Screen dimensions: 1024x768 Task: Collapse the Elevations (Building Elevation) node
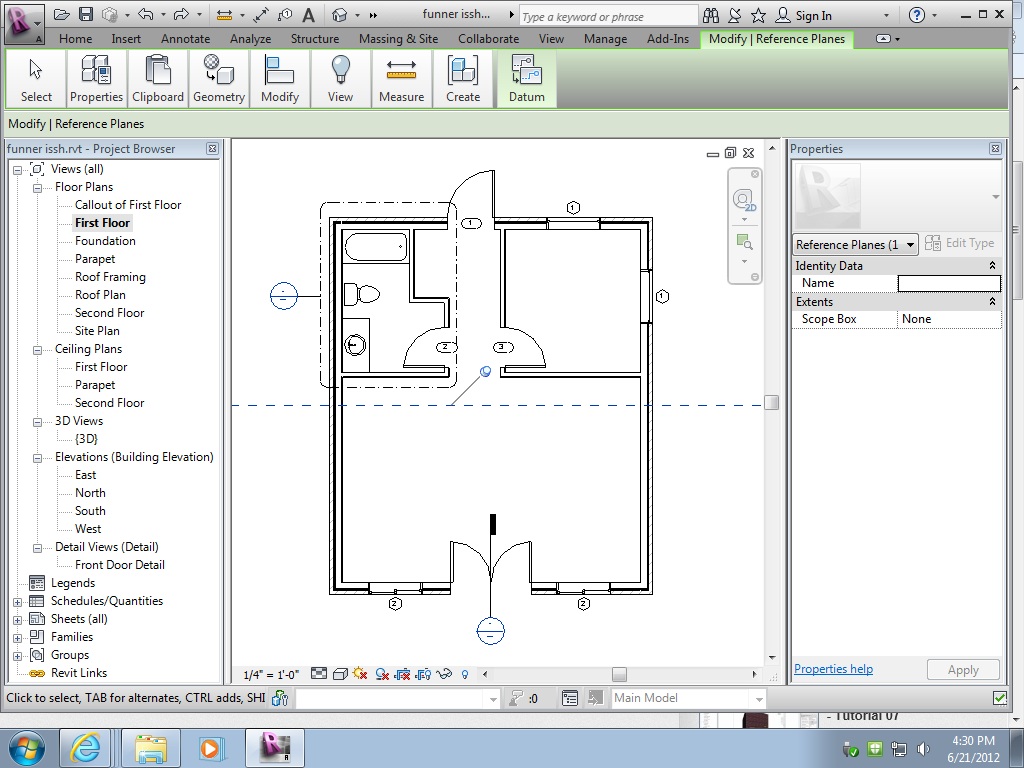click(38, 458)
